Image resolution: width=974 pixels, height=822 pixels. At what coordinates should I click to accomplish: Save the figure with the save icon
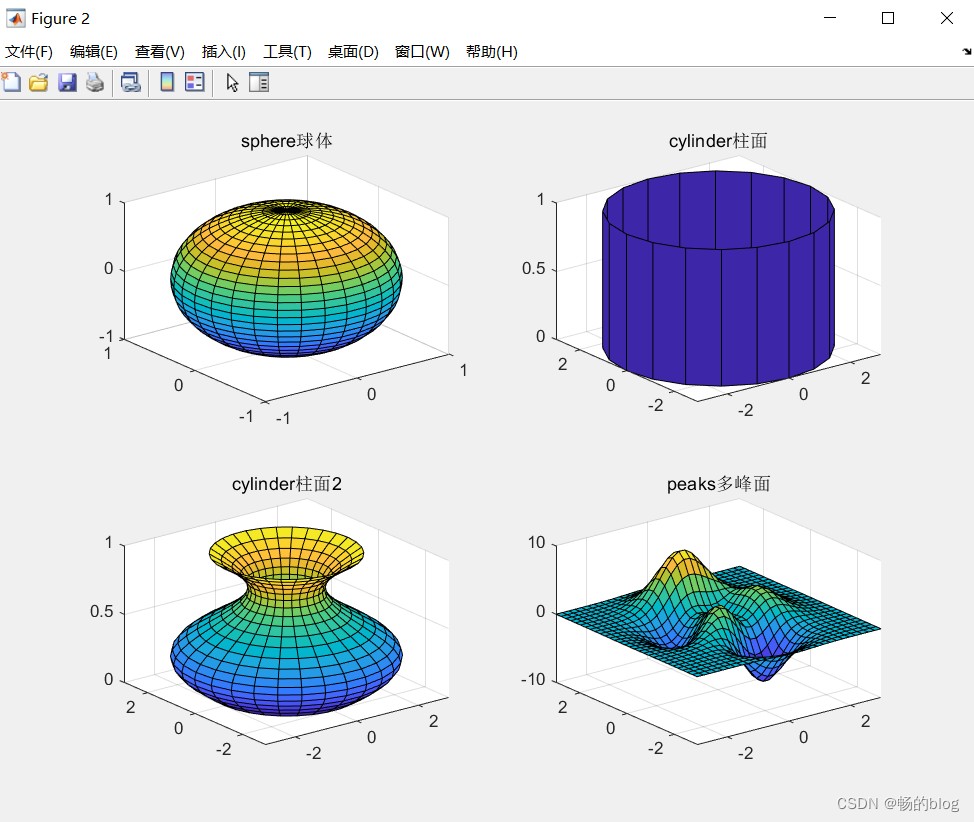67,82
